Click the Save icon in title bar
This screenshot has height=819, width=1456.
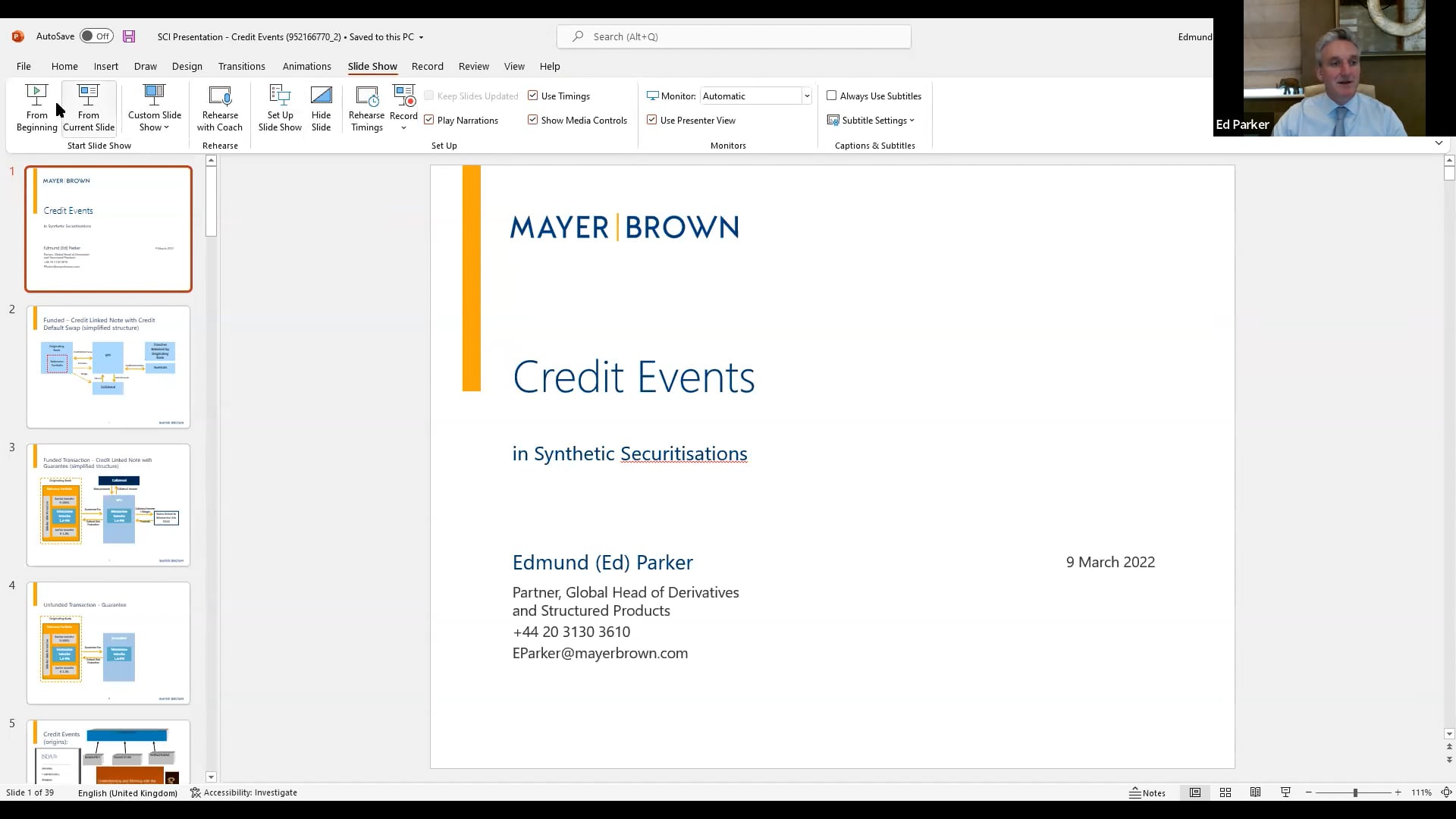[x=129, y=36]
